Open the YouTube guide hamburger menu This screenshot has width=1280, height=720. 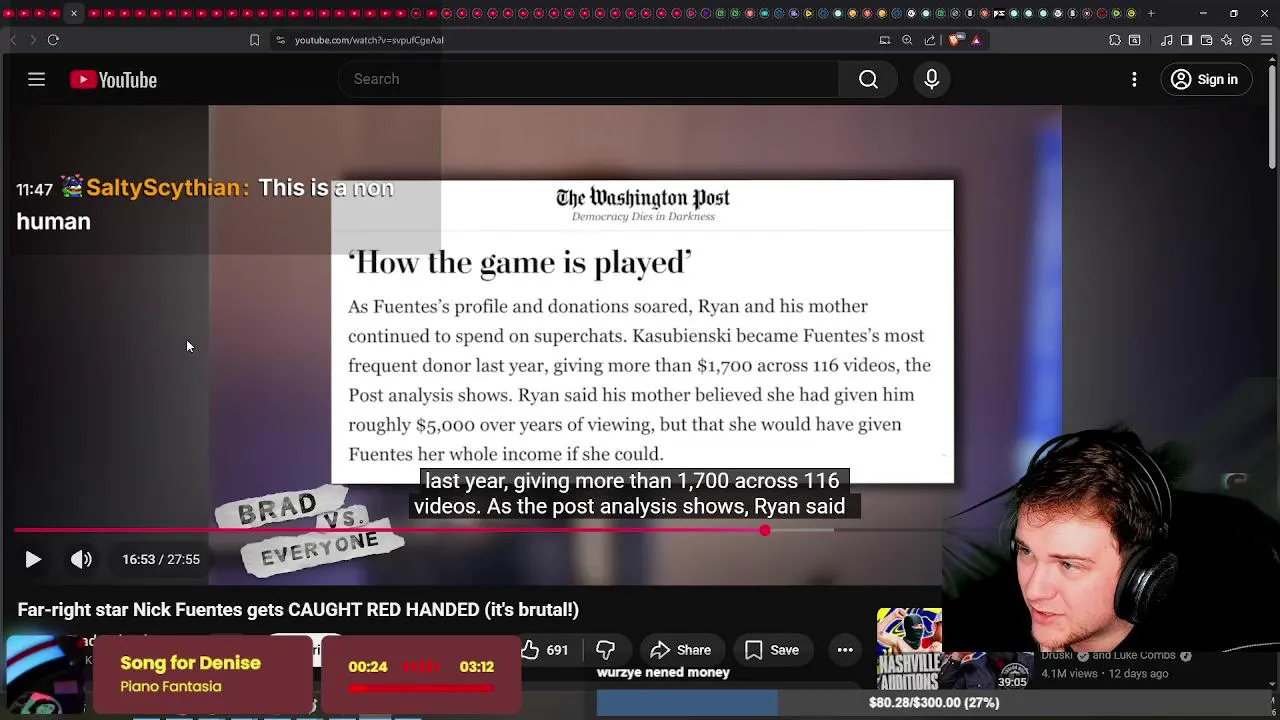[36, 79]
